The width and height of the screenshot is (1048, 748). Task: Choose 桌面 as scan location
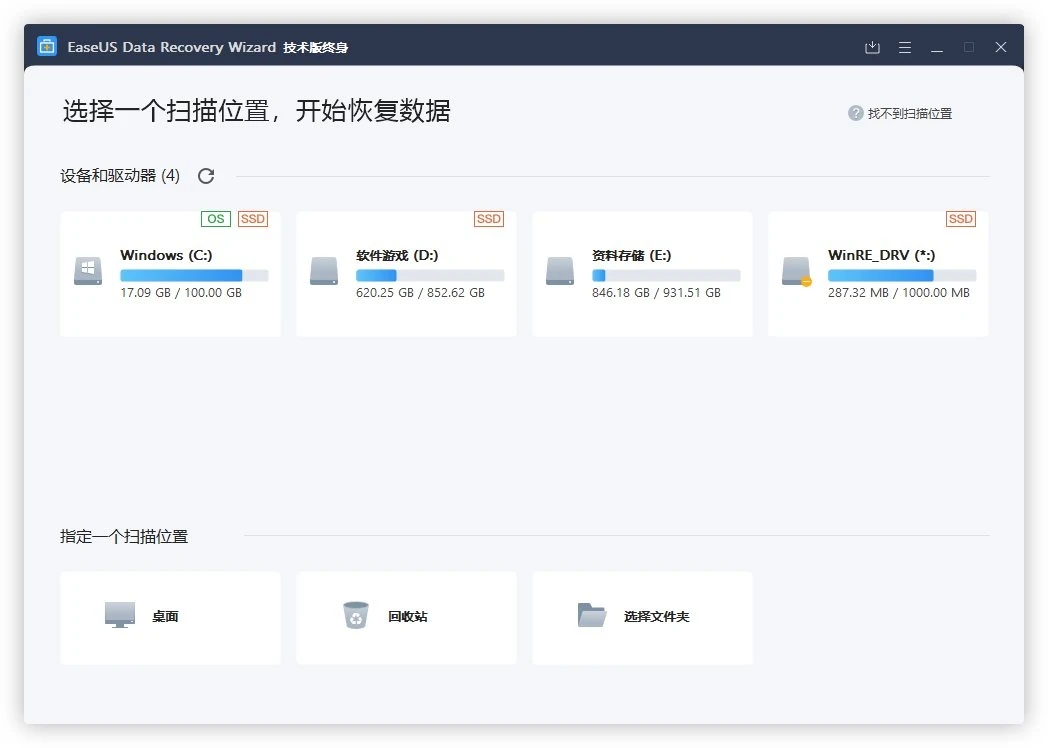tap(170, 618)
